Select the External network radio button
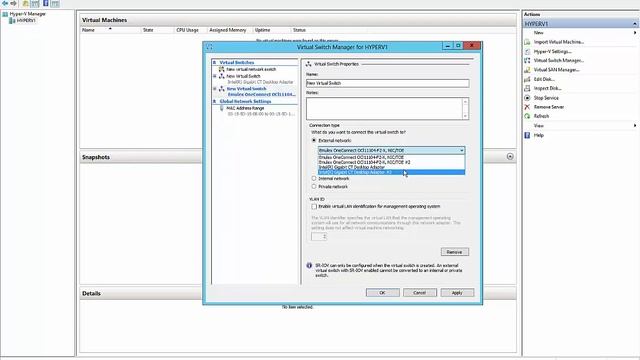The height and width of the screenshot is (360, 640). pyautogui.click(x=314, y=140)
